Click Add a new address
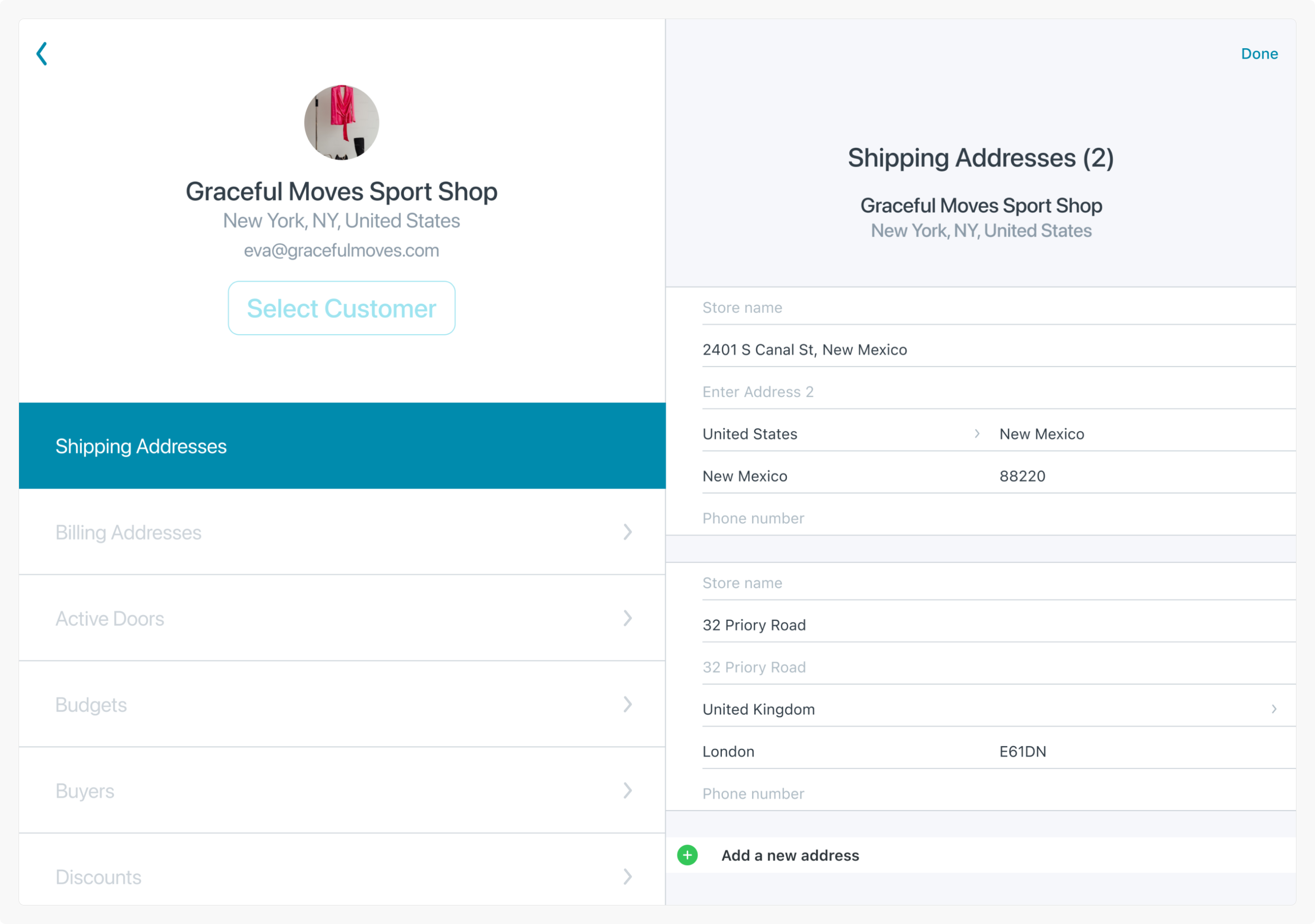Screen dimensions: 1315x924 coord(791,855)
